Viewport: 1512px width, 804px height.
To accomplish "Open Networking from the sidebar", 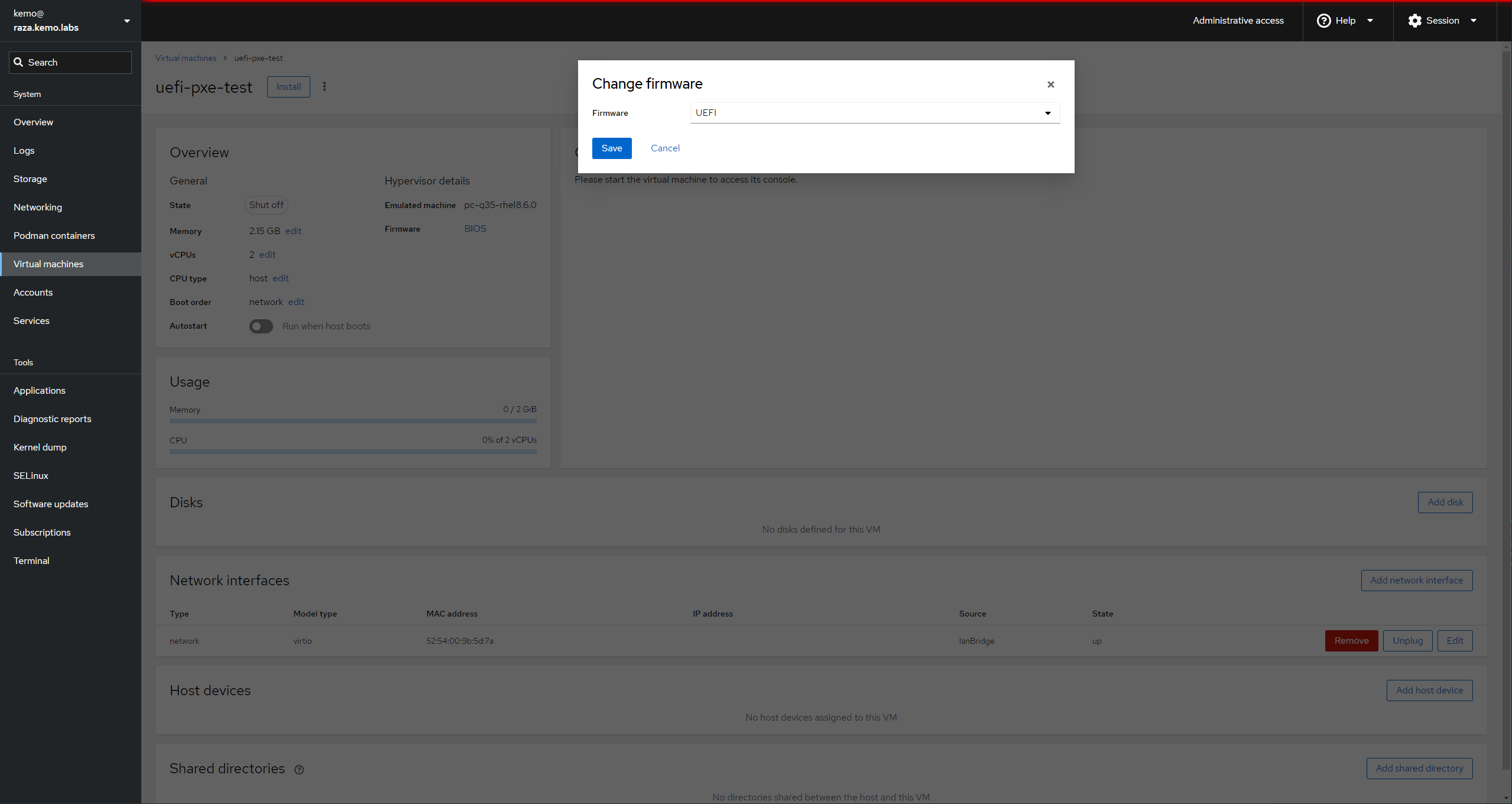I will pyautogui.click(x=37, y=207).
